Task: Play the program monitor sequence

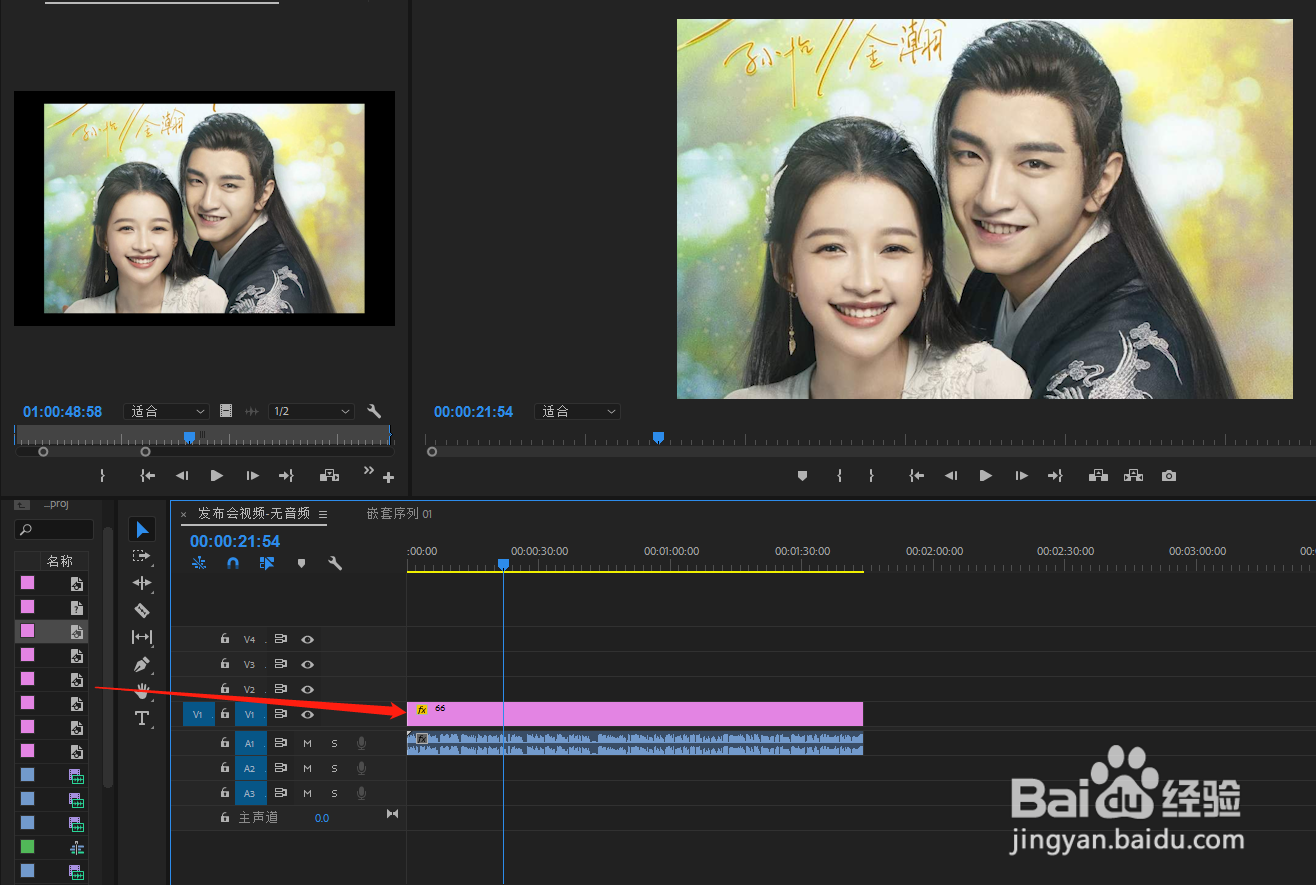Action: (x=985, y=476)
